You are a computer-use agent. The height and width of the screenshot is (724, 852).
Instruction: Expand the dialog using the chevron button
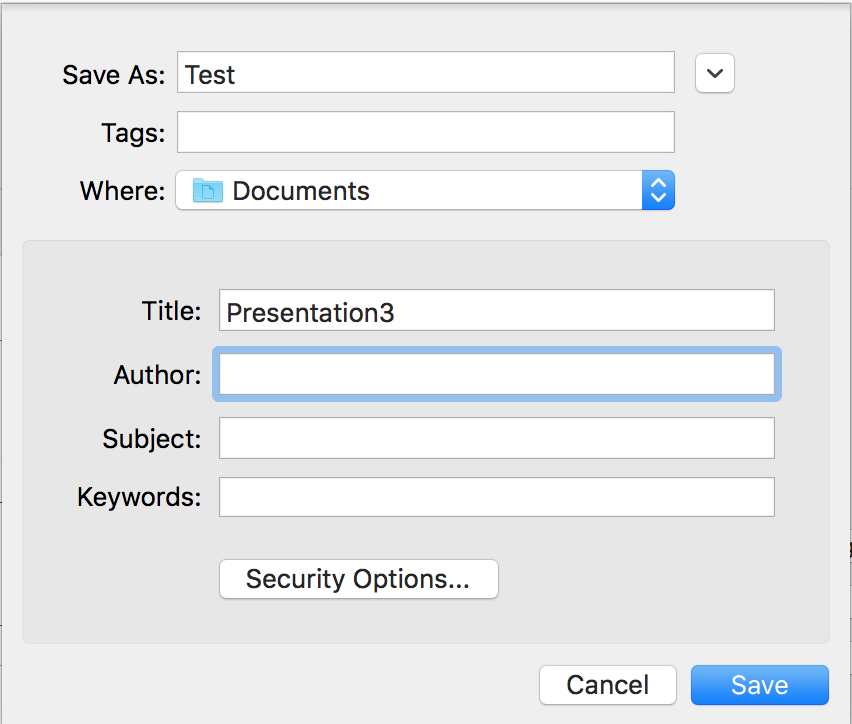click(715, 73)
